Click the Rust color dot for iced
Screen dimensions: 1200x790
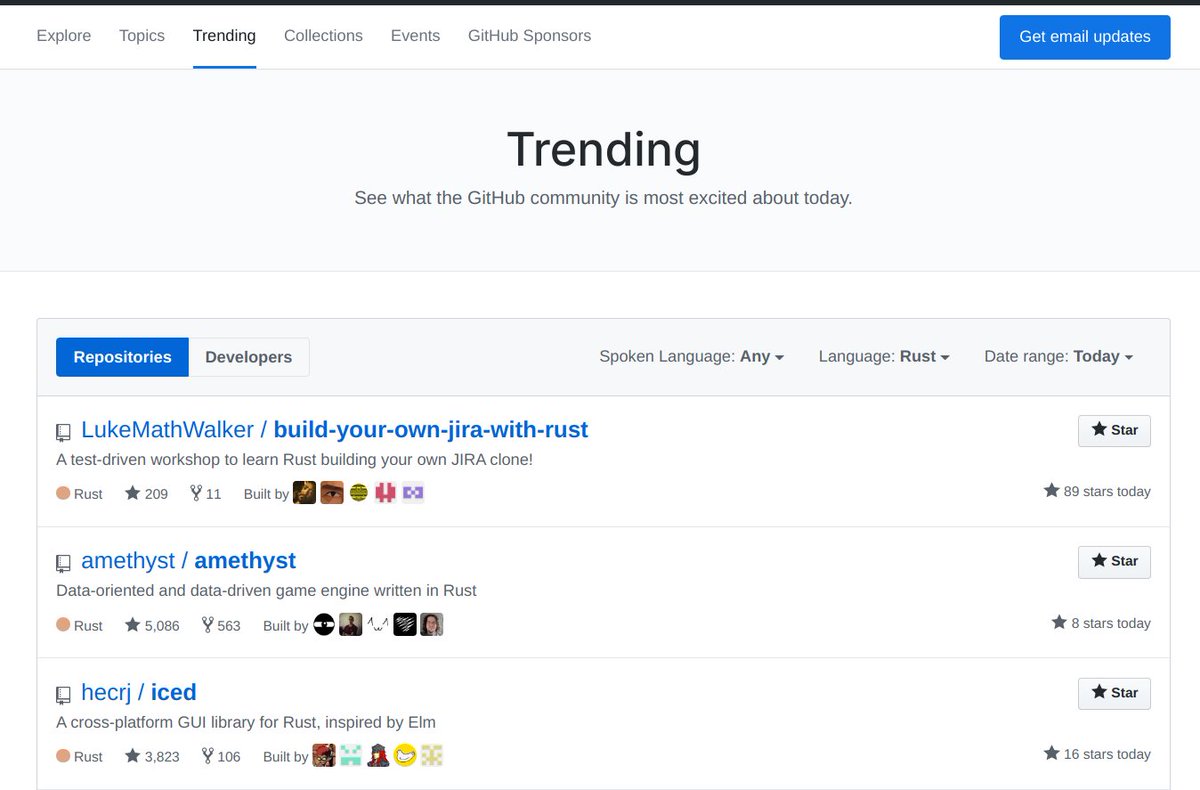63,756
